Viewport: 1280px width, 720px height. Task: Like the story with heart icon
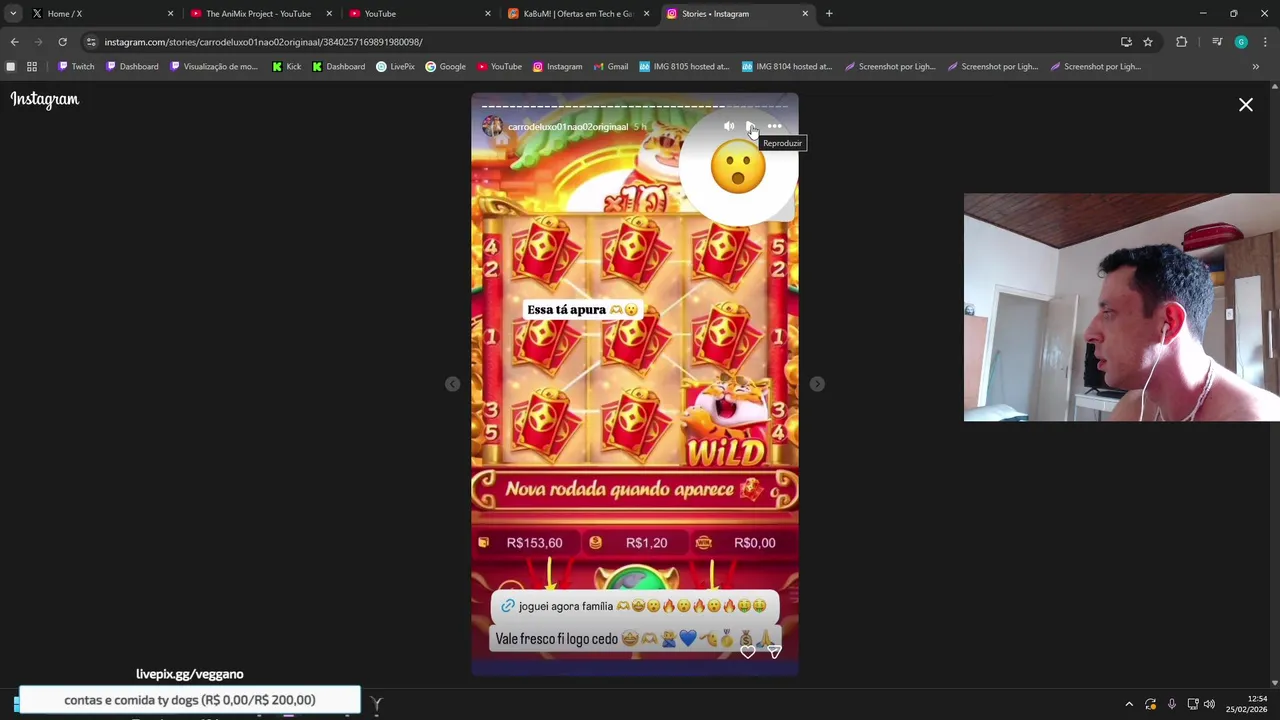click(x=748, y=652)
